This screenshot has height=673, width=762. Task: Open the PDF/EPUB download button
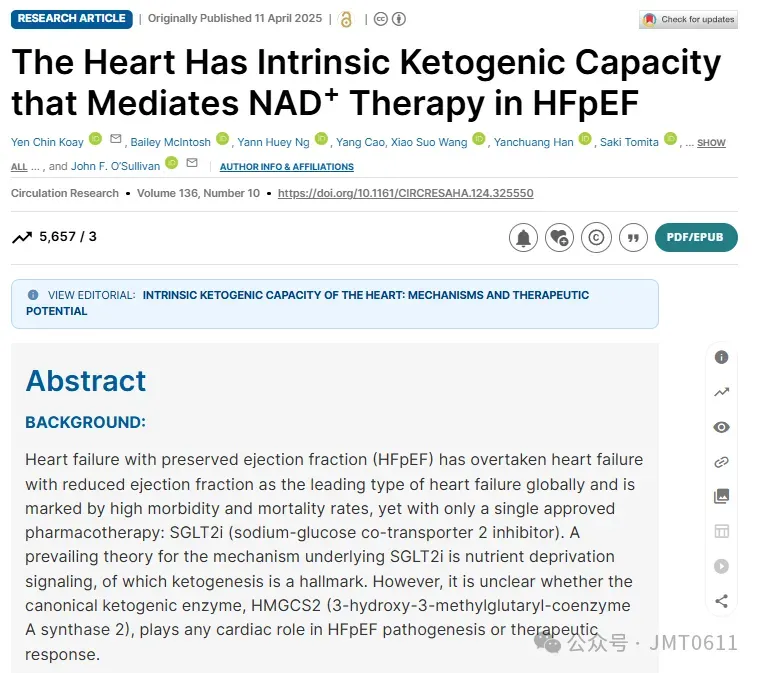696,238
